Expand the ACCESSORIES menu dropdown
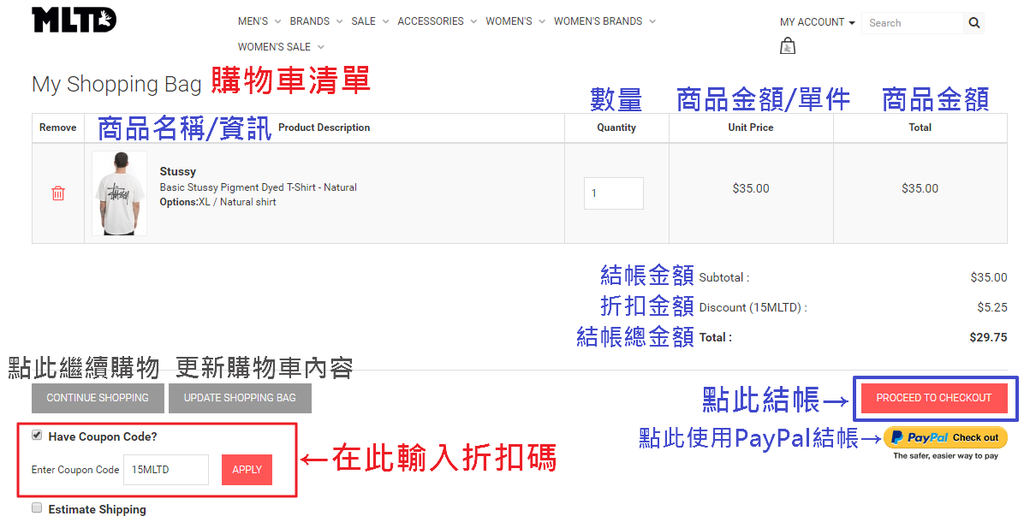The width and height of the screenshot is (1024, 528). [437, 22]
